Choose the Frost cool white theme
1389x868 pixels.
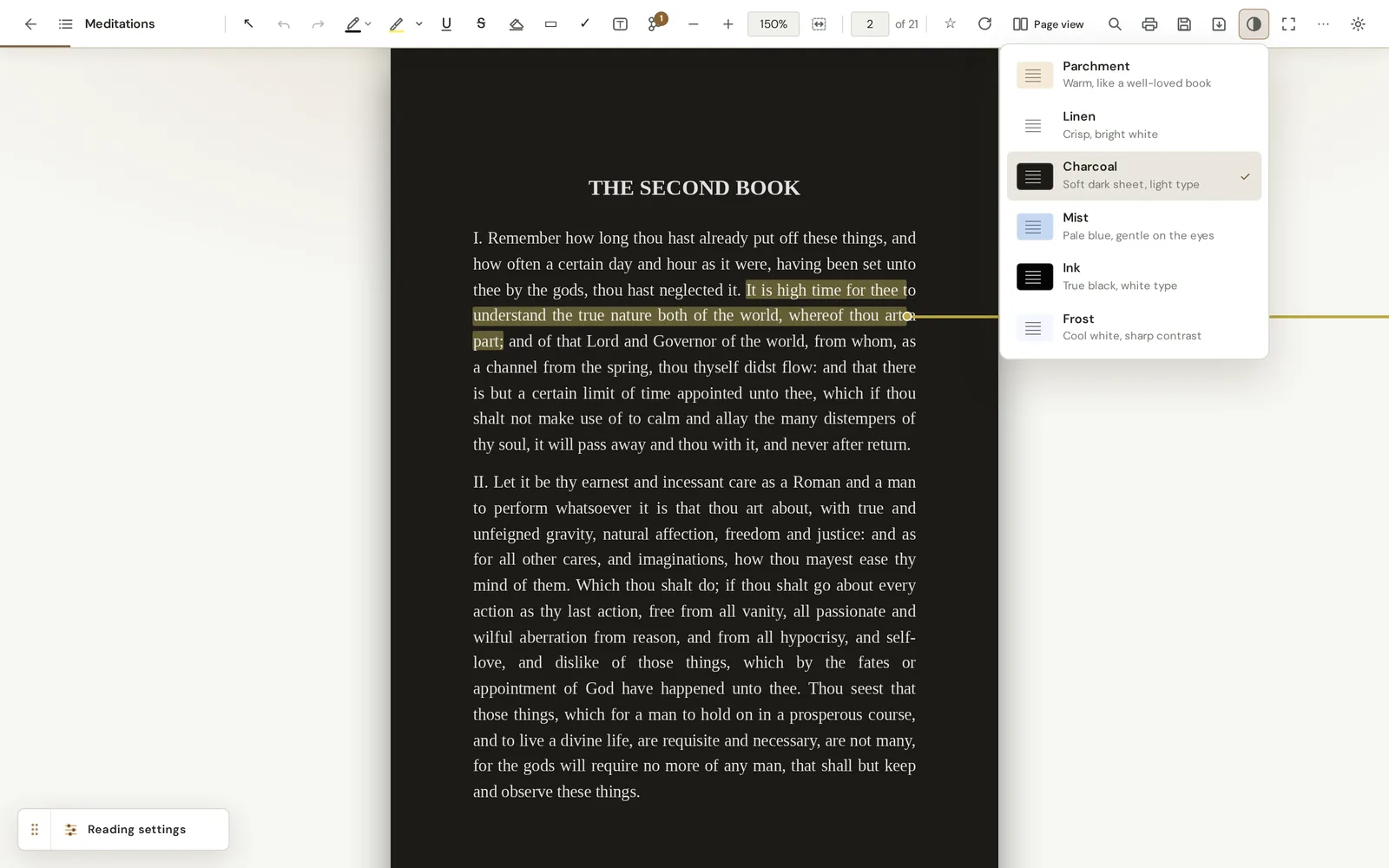tap(1134, 327)
